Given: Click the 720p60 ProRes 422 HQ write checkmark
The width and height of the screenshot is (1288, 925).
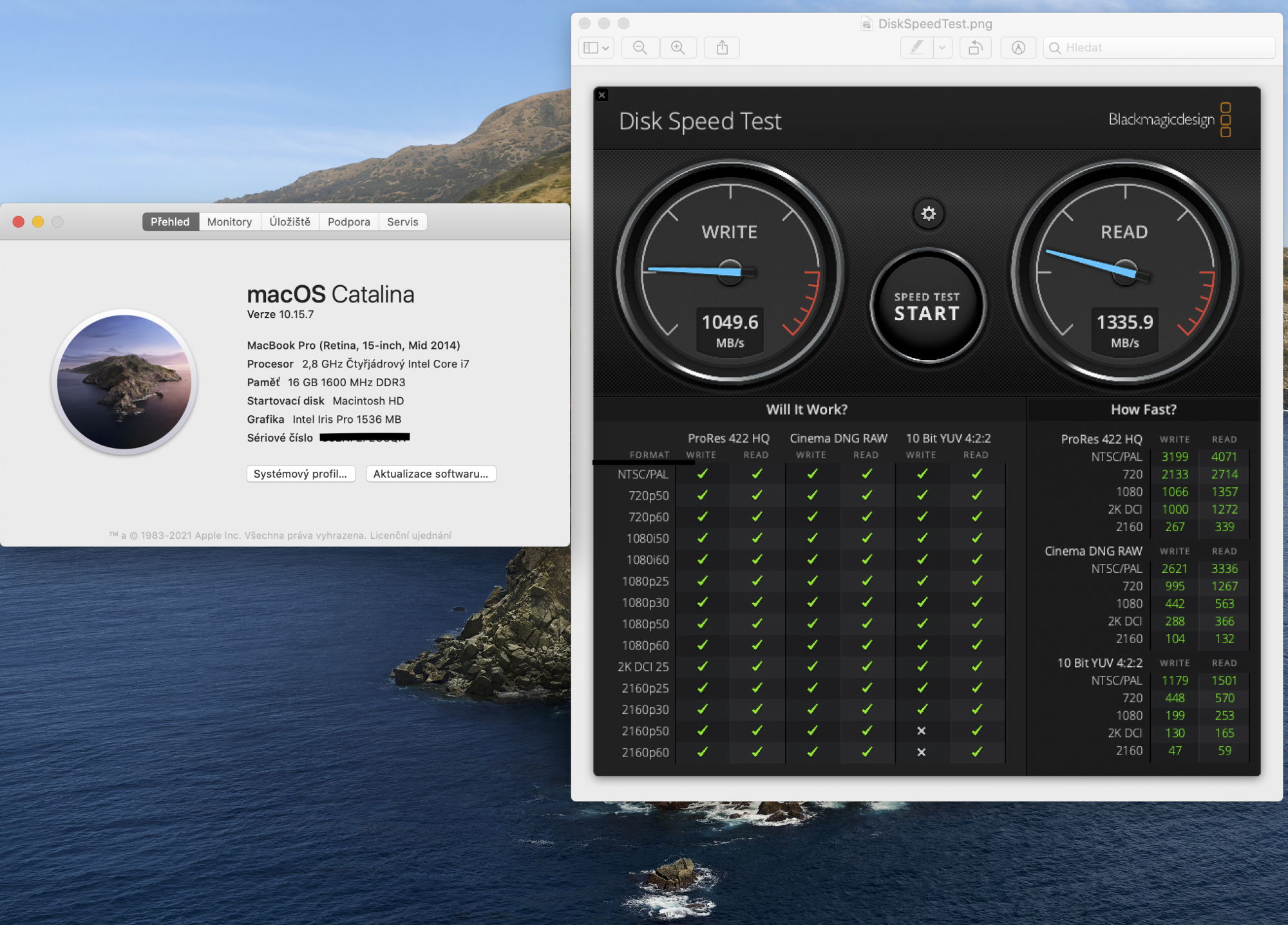Looking at the screenshot, I should pos(702,516).
